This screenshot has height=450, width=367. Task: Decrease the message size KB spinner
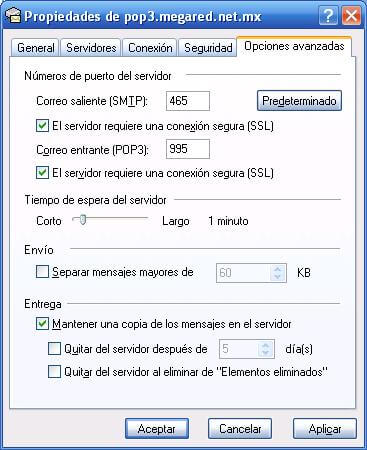point(278,277)
